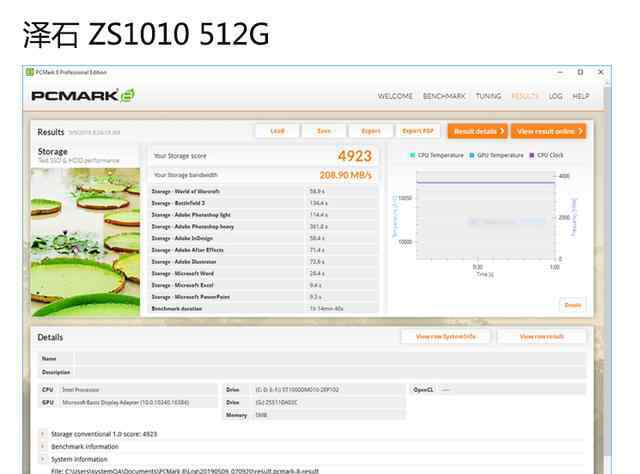The image size is (640, 474).
Task: Click the storage bandwidth 208.90 MB/s
Action: point(345,175)
